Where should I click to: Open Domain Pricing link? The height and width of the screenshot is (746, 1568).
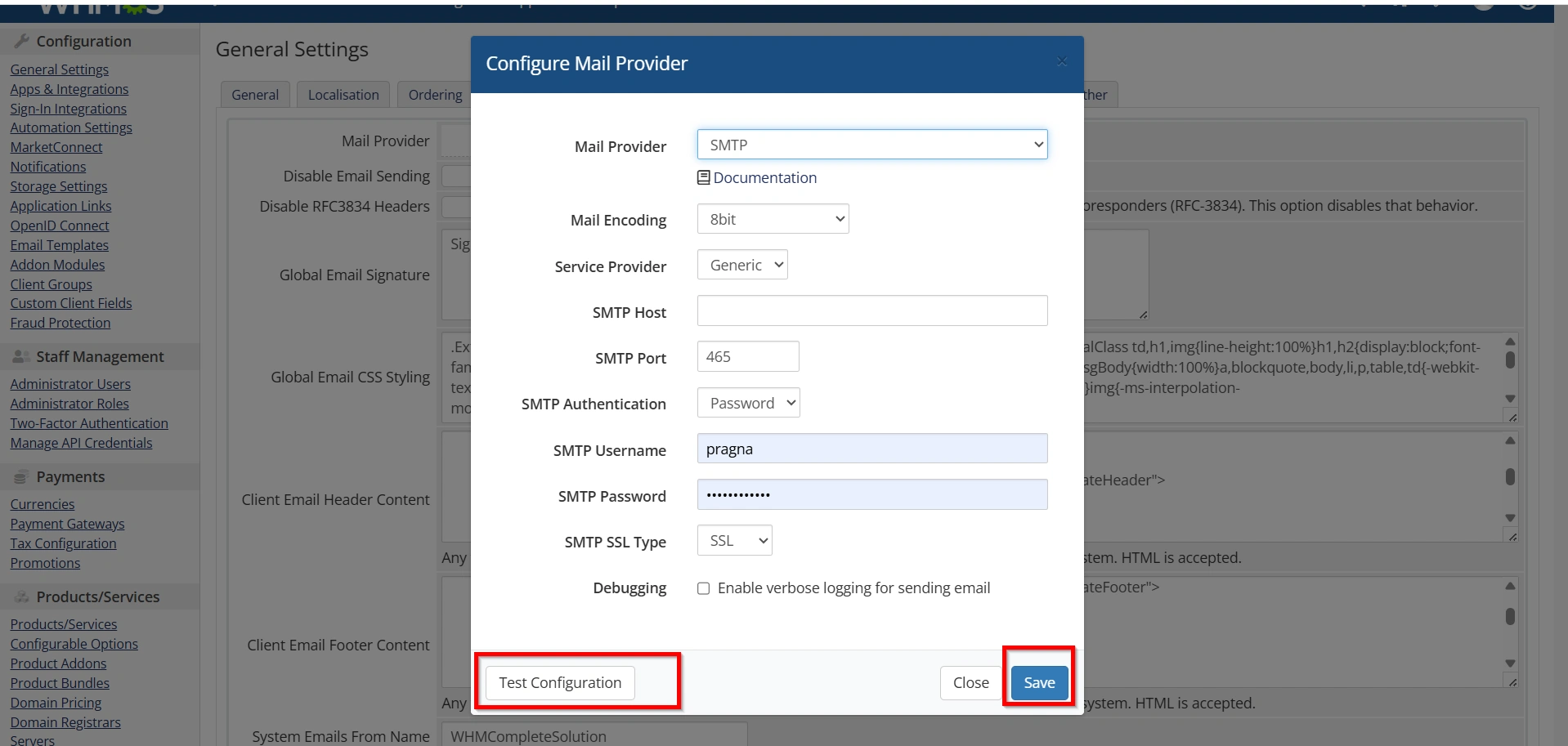56,703
